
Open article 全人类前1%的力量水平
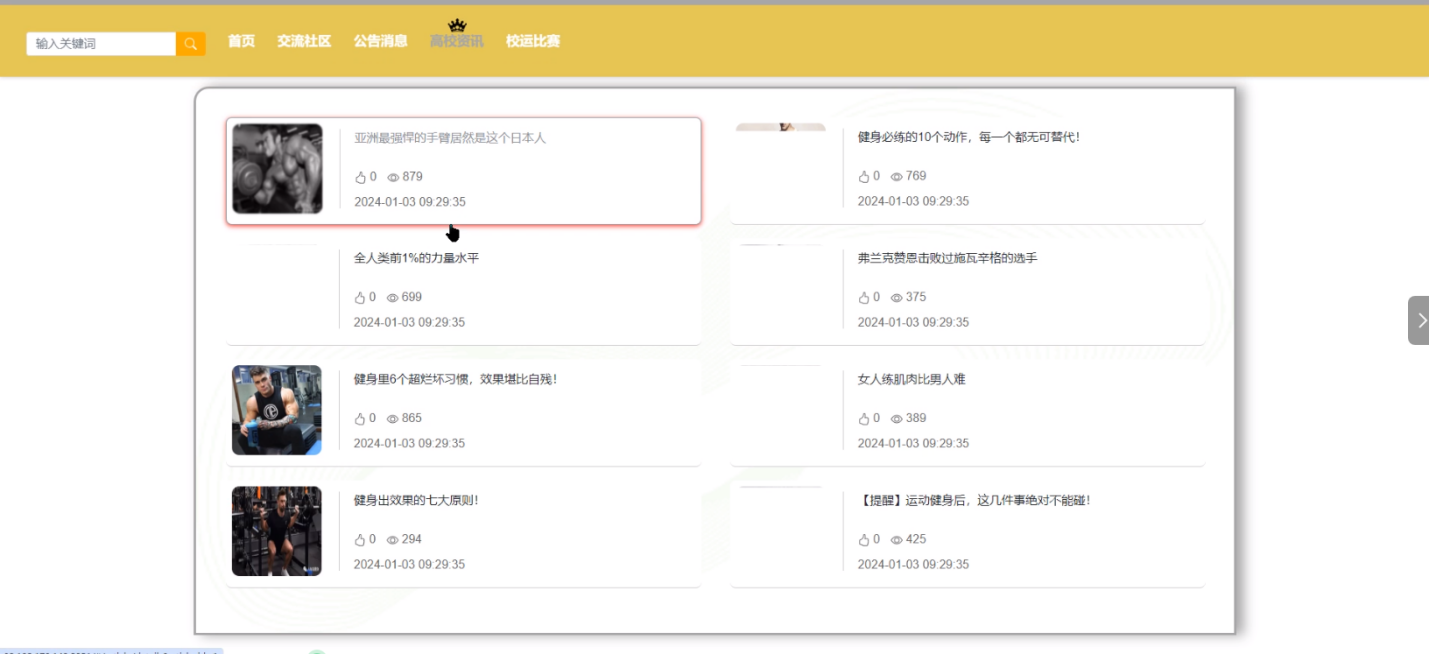[x=416, y=258]
